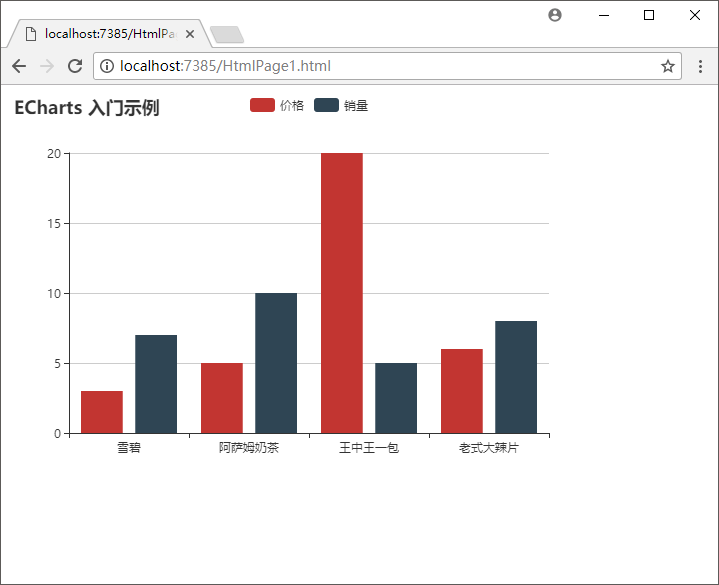The width and height of the screenshot is (719, 585).
Task: Open a new tab with the blank tab button
Action: tap(227, 35)
